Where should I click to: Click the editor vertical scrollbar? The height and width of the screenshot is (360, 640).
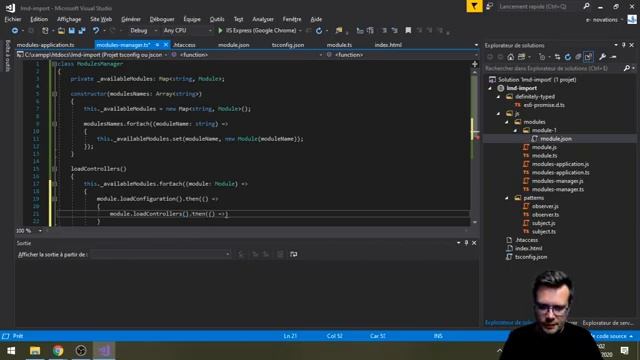pyautogui.click(x=475, y=147)
